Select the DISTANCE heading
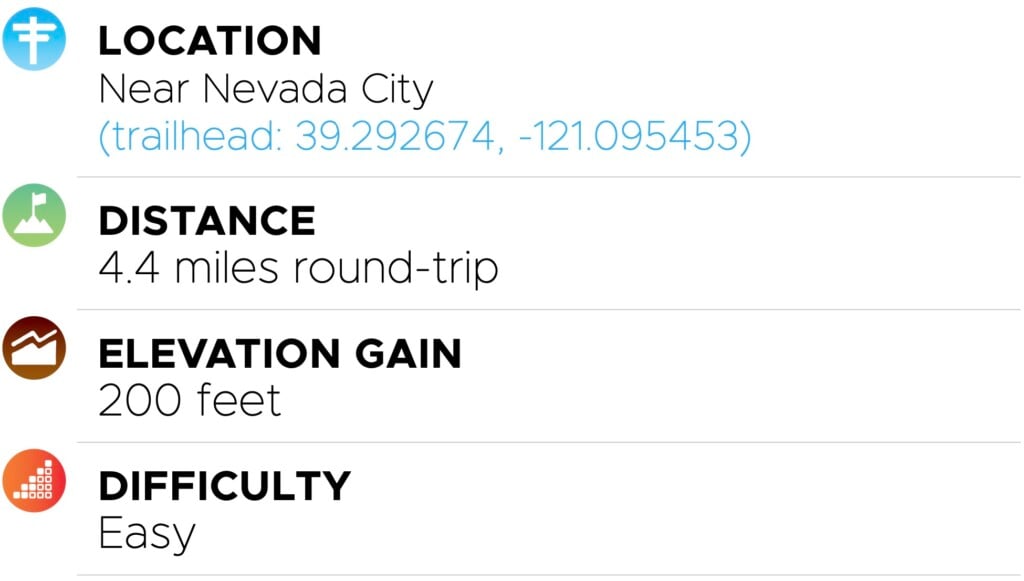This screenshot has width=1024, height=581. 207,220
